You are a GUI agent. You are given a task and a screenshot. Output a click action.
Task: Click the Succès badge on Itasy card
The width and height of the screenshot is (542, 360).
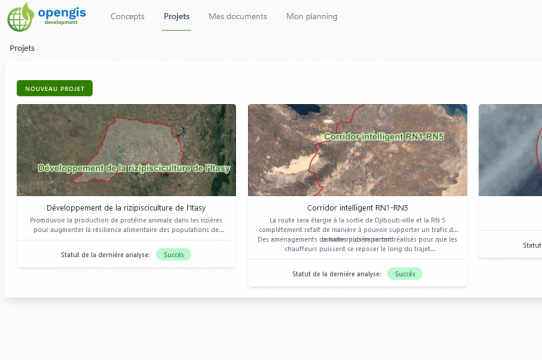click(174, 255)
